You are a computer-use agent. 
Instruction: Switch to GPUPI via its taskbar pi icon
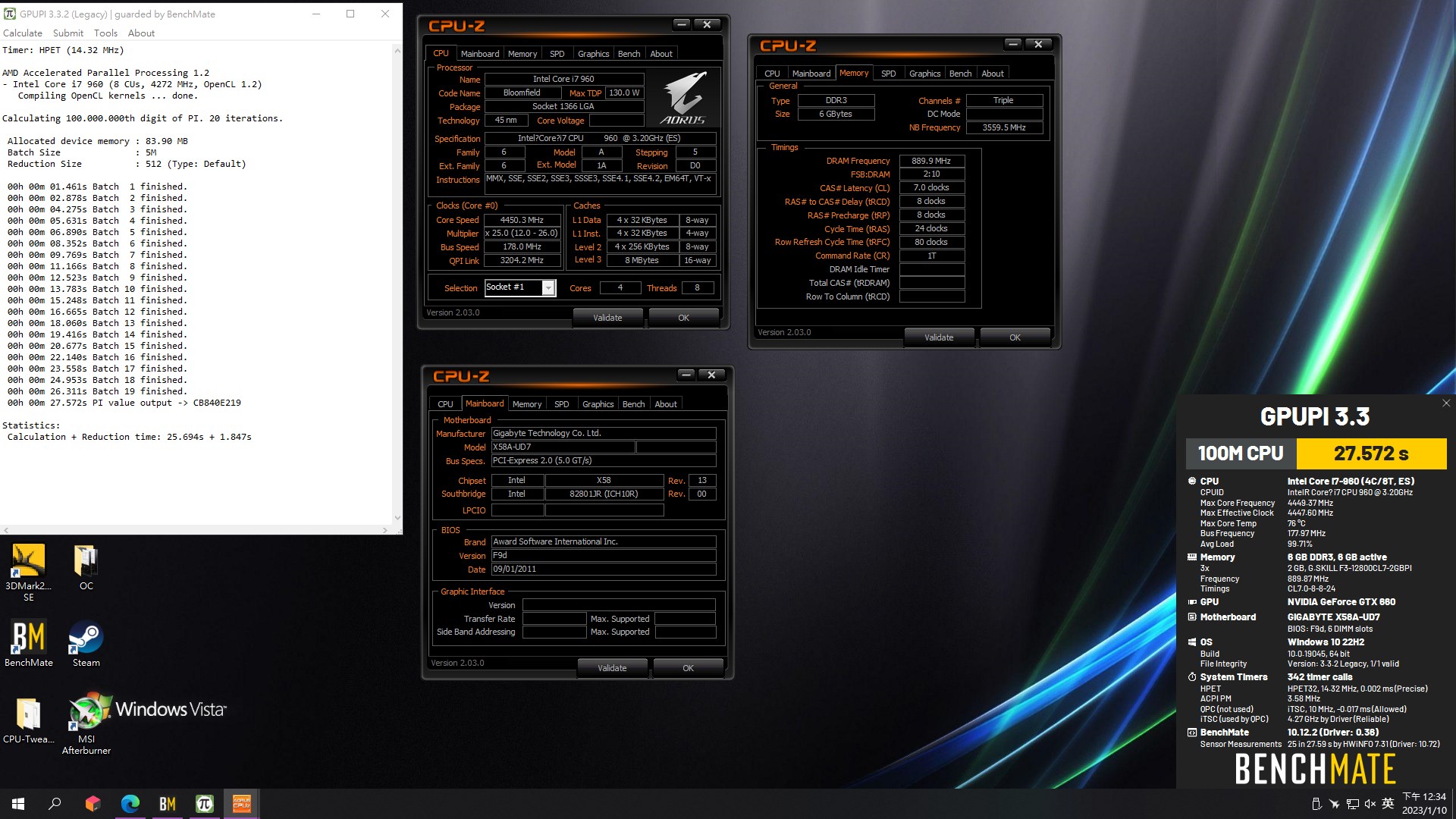[205, 804]
